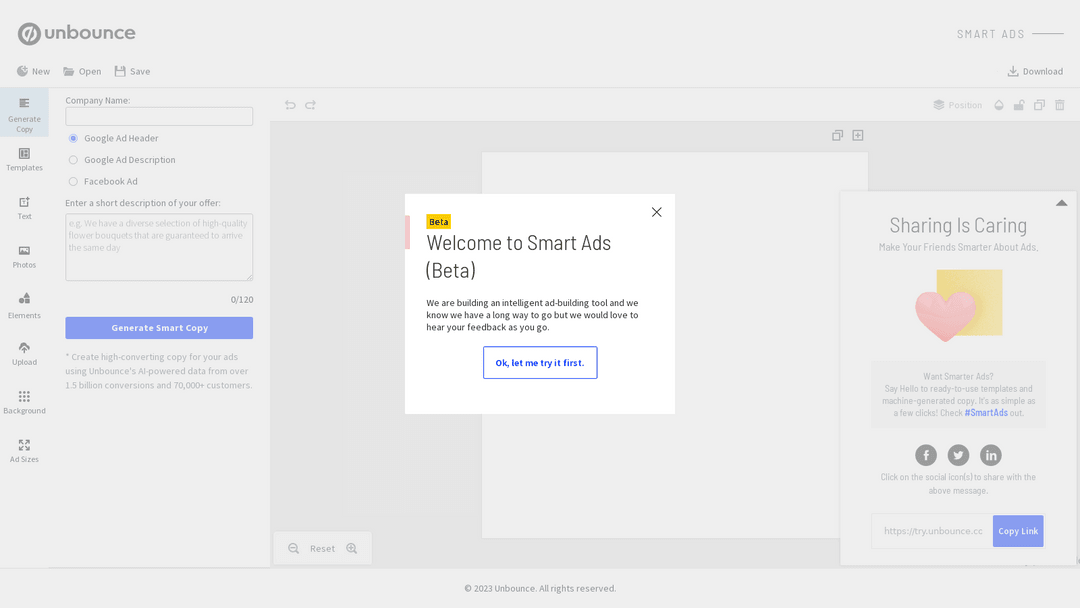Delete element with trash icon
Image resolution: width=1080 pixels, height=608 pixels.
(1060, 105)
